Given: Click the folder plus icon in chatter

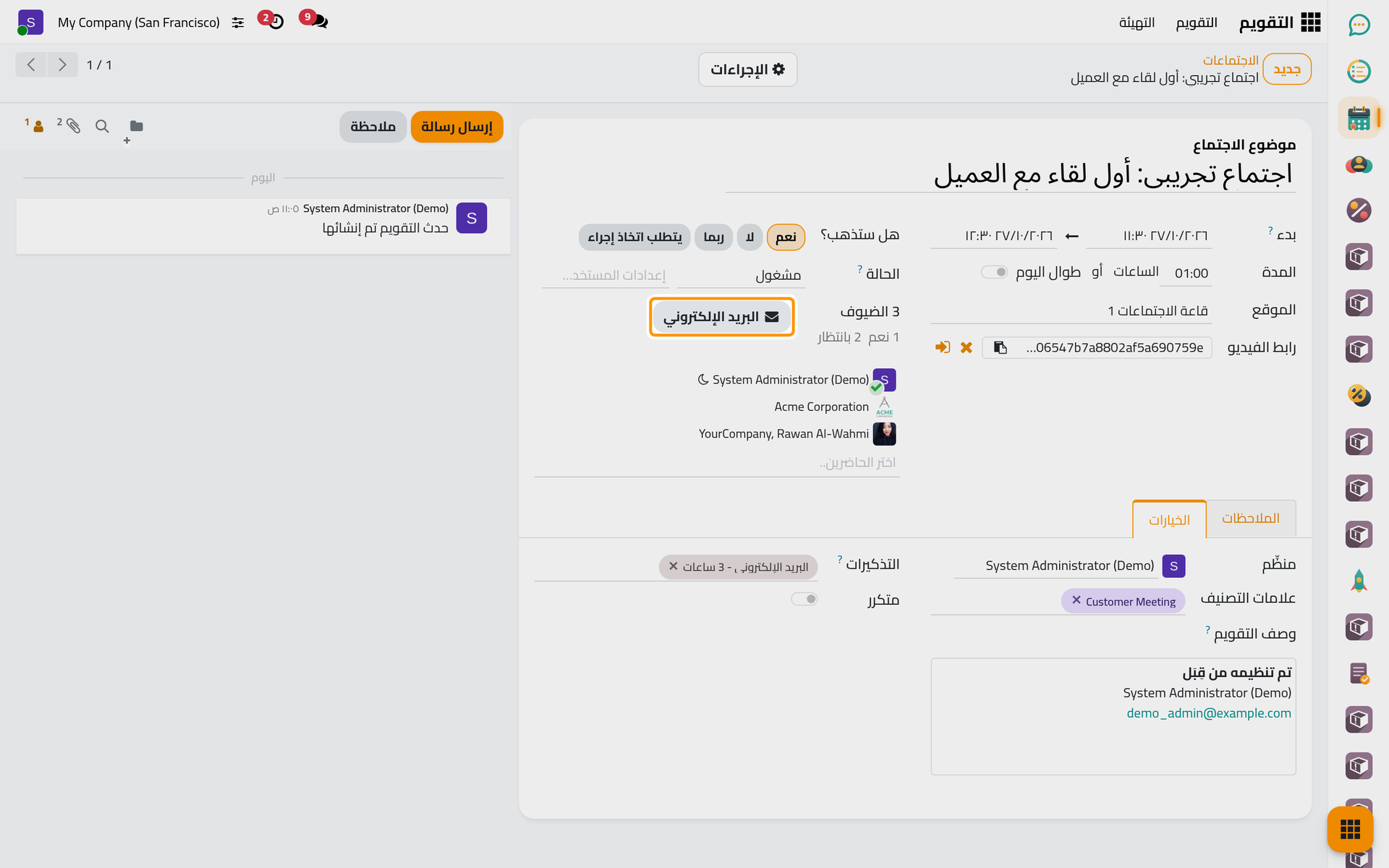Looking at the screenshot, I should (x=135, y=129).
